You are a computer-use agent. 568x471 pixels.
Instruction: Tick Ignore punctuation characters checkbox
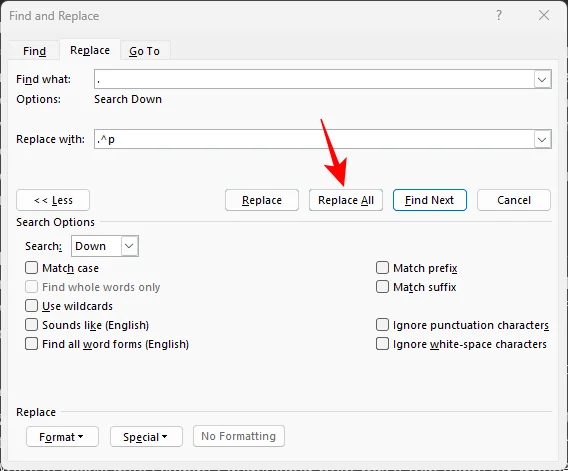(382, 325)
